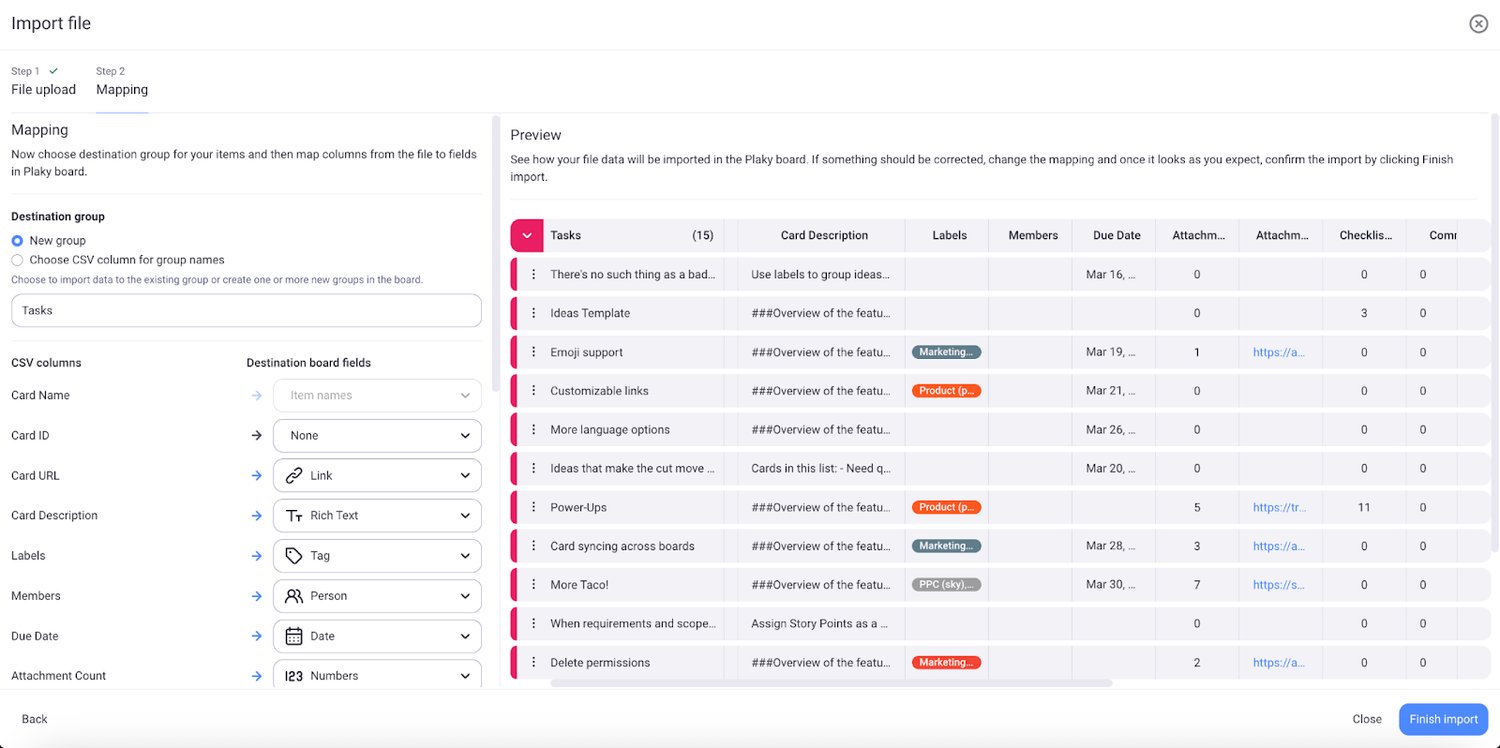This screenshot has height=748, width=1500.
Task: Click the Labels column header in preview
Action: coord(949,236)
